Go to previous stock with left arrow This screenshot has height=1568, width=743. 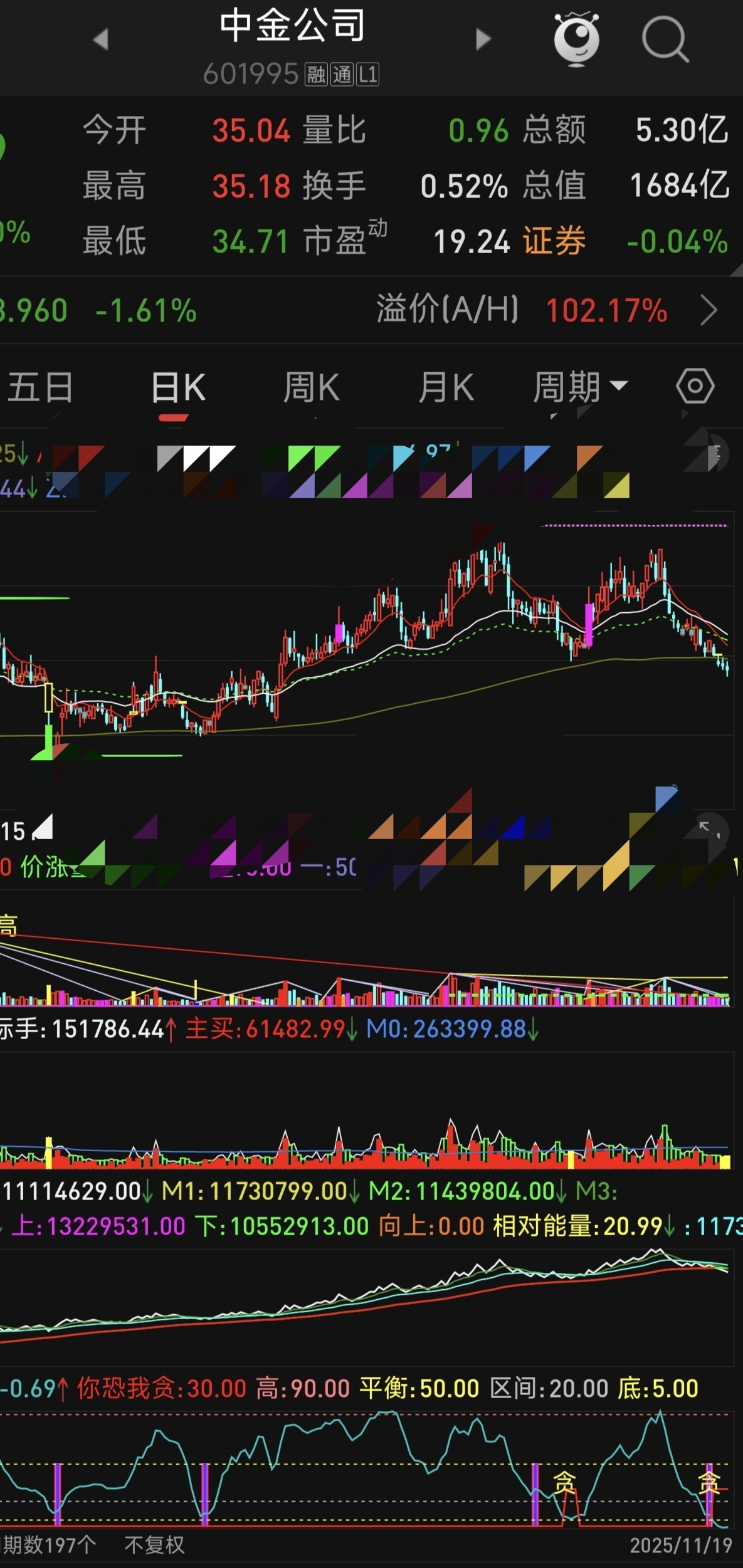(x=101, y=39)
